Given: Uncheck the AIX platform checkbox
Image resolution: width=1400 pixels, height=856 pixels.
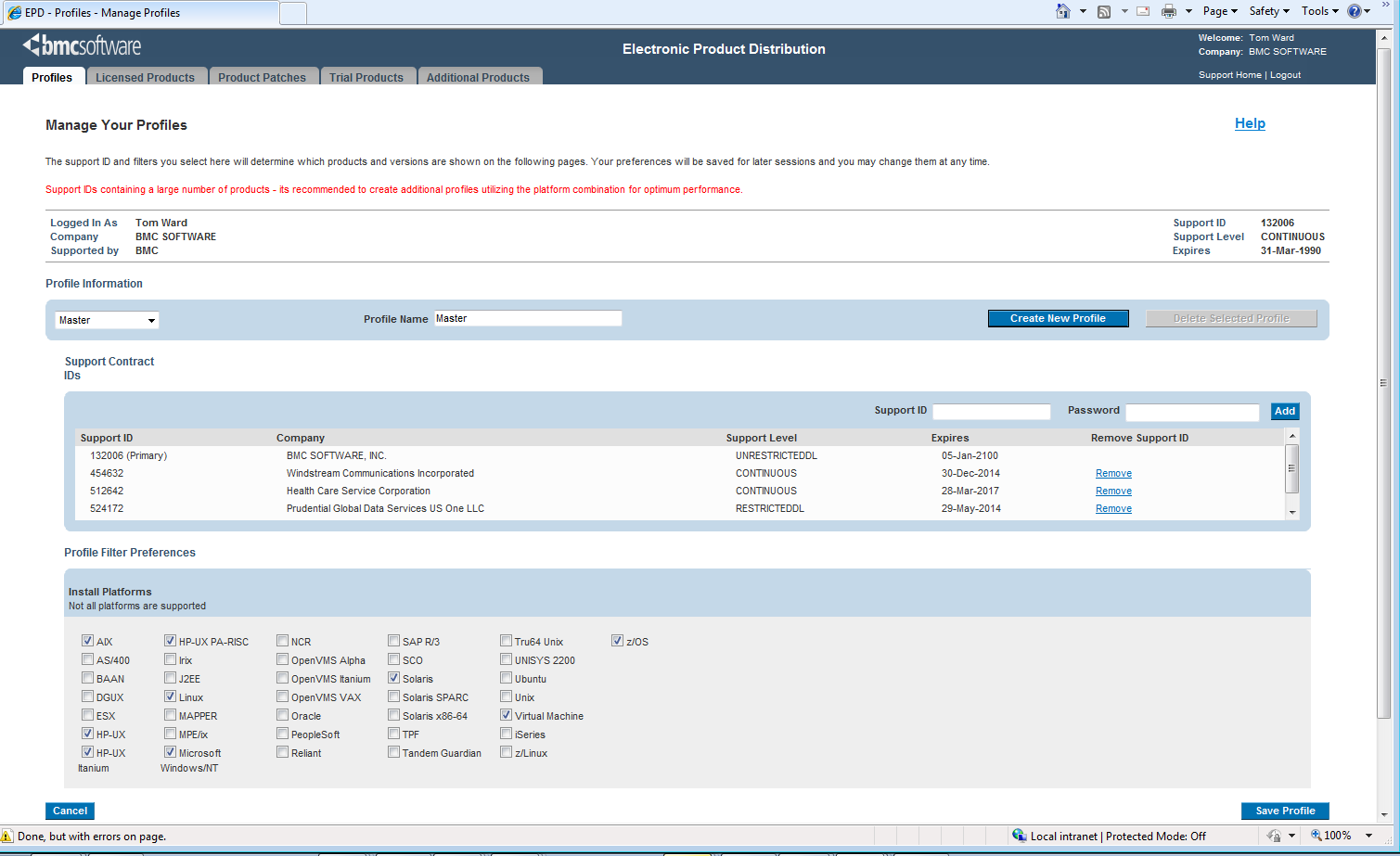Looking at the screenshot, I should pyautogui.click(x=87, y=641).
